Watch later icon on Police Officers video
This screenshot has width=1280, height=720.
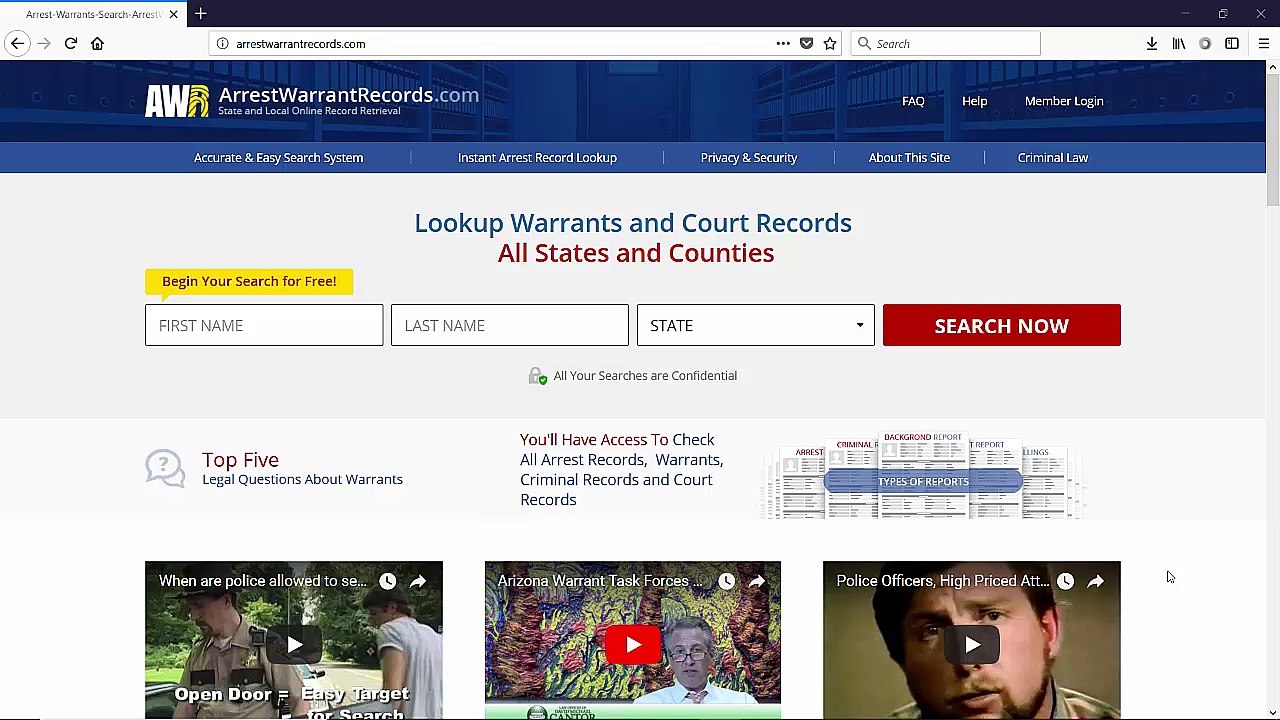click(x=1066, y=581)
